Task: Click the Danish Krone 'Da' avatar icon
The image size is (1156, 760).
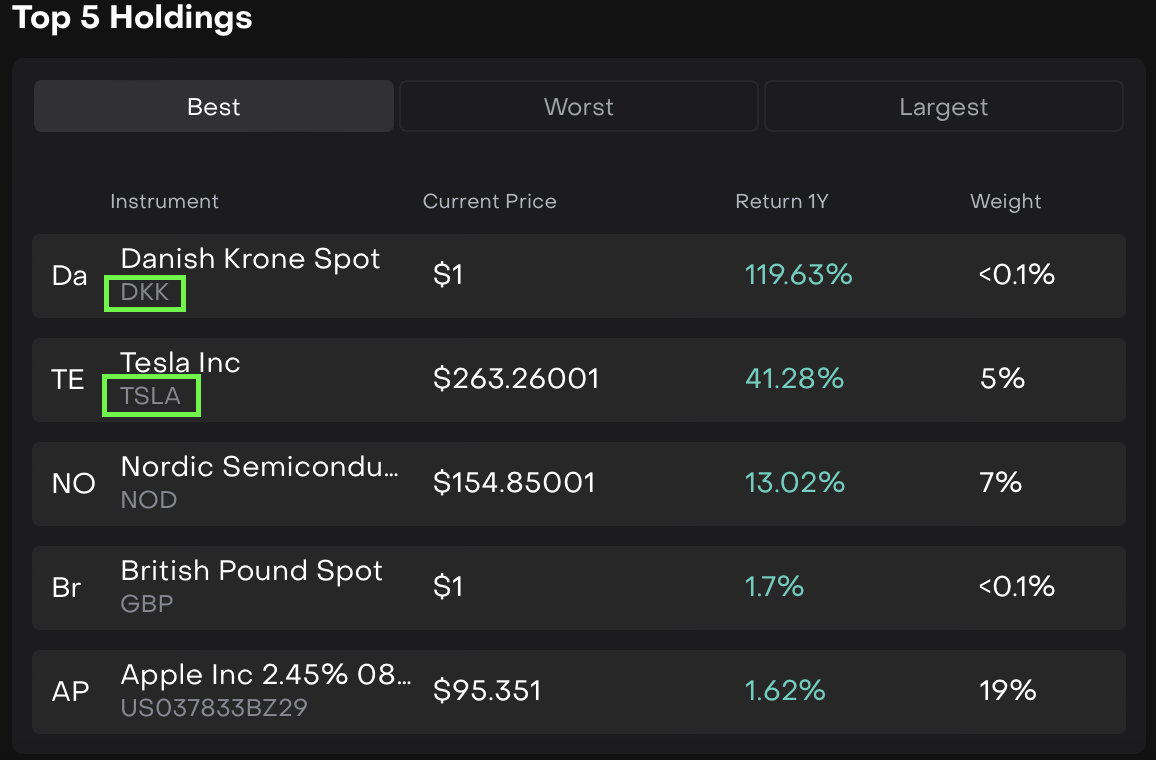Action: (70, 275)
